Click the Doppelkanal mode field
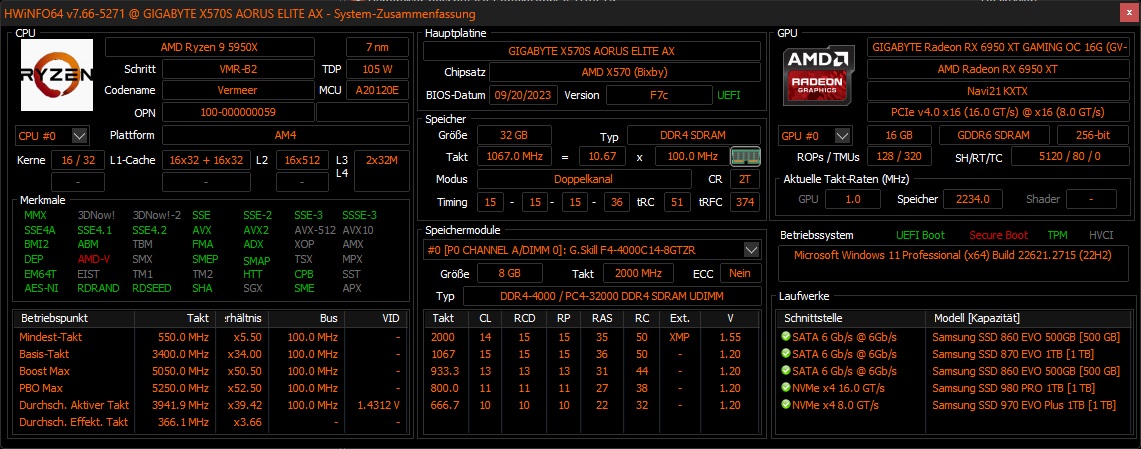The width and height of the screenshot is (1141, 449). point(584,179)
